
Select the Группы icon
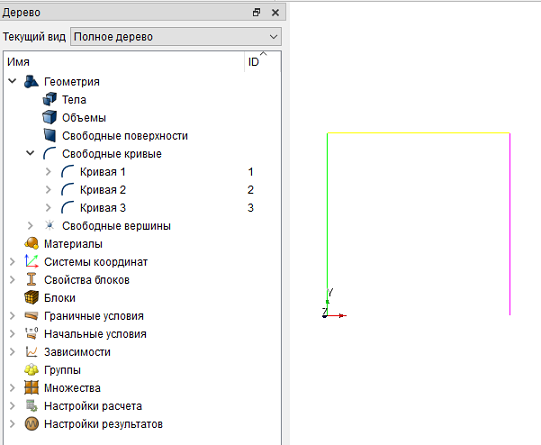(x=31, y=370)
